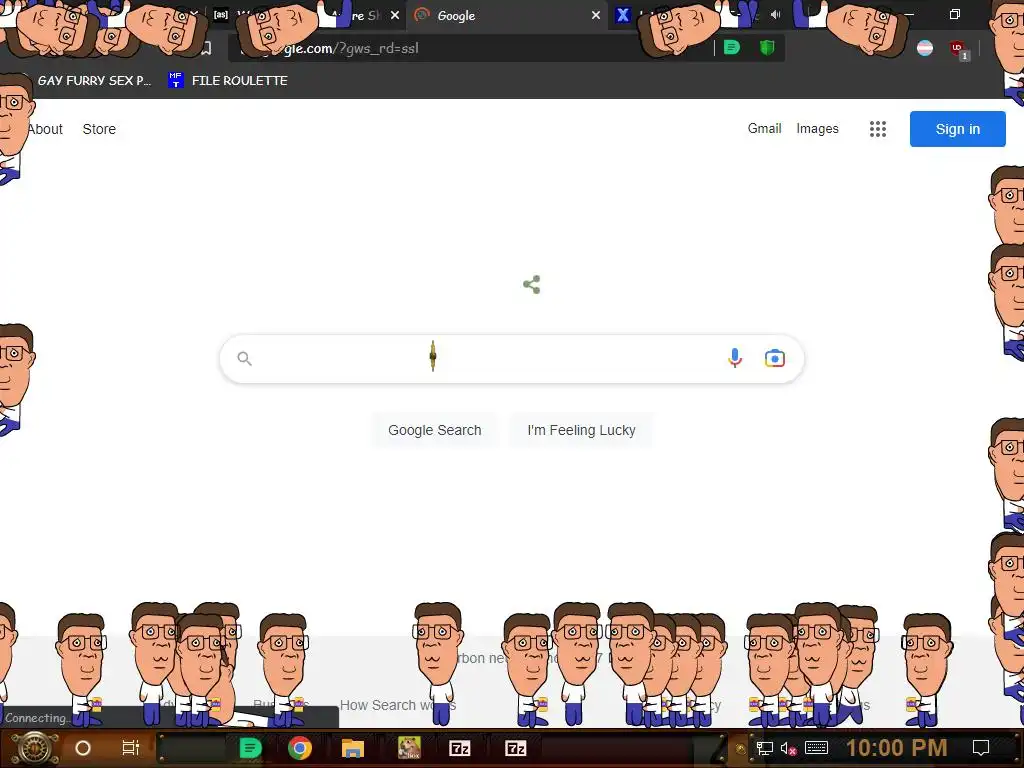Image resolution: width=1024 pixels, height=768 pixels.
Task: Start a voice search with the microphone icon
Action: coord(735,358)
